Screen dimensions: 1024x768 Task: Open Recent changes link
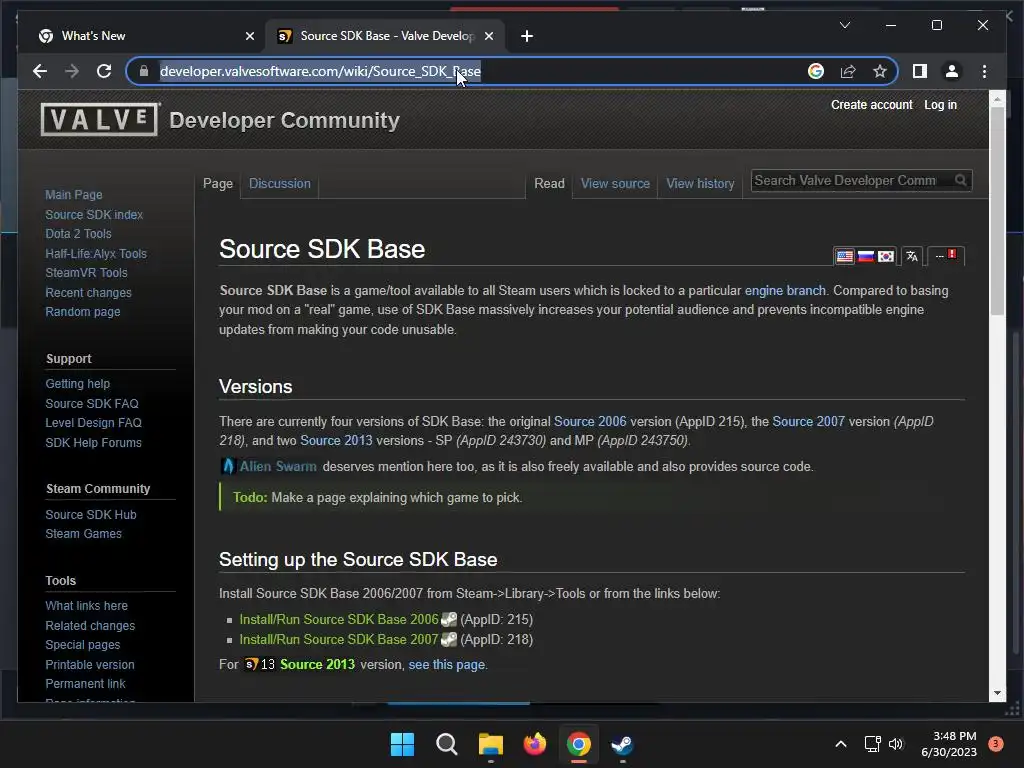pos(88,293)
